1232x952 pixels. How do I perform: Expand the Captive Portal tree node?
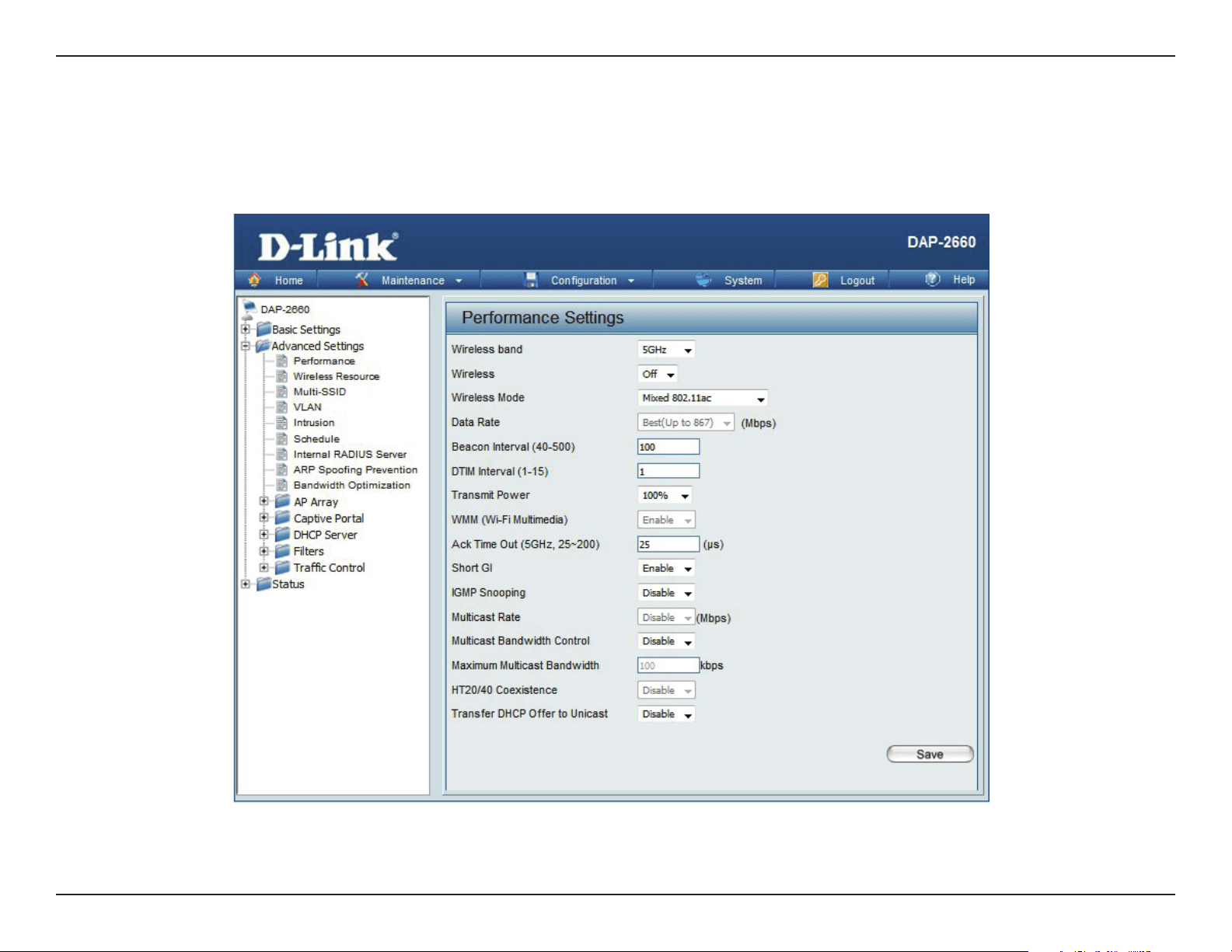264,518
